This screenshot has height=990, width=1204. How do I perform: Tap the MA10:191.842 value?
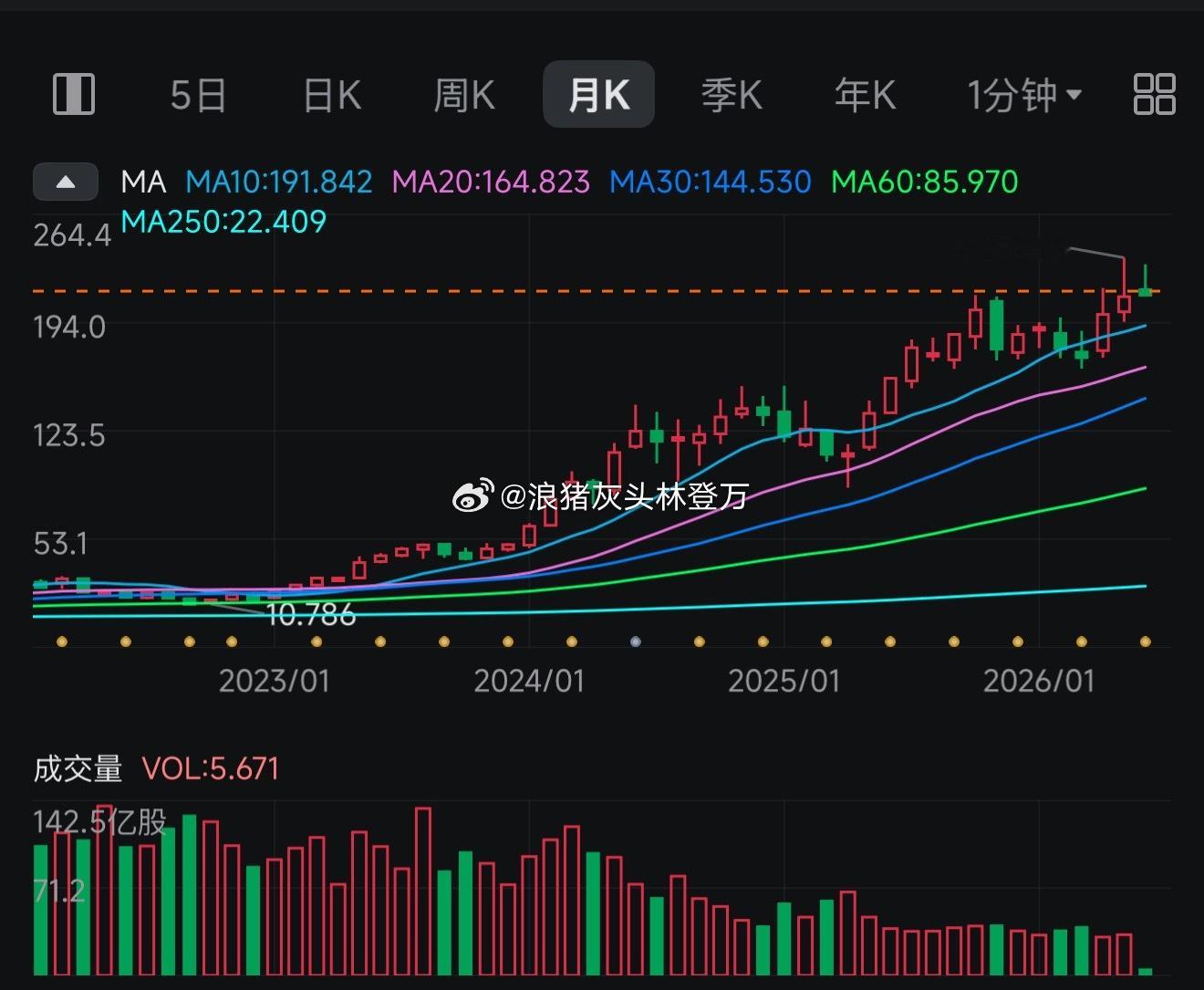279,182
